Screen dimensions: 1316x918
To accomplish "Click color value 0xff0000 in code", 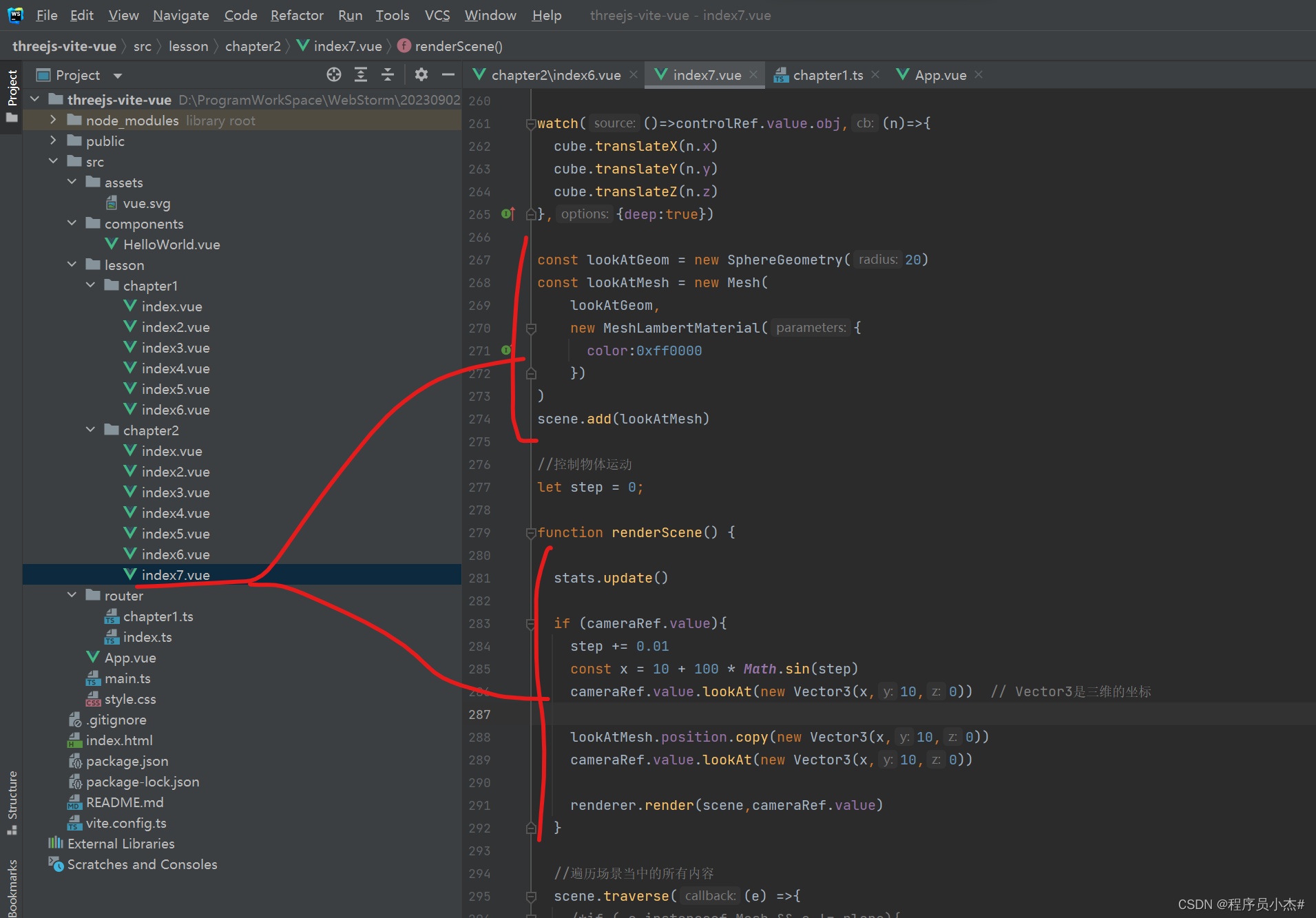I will (x=669, y=351).
